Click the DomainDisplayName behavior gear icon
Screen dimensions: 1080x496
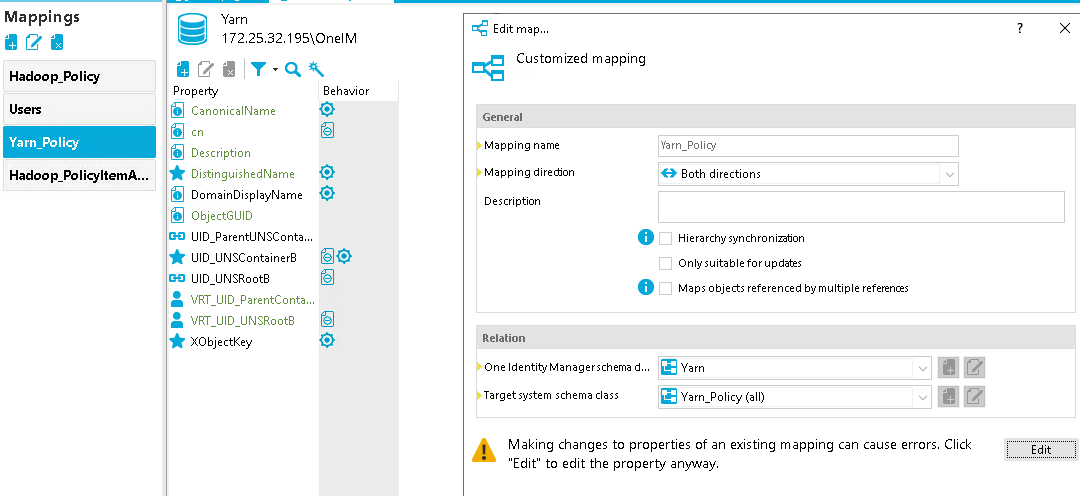click(x=327, y=193)
